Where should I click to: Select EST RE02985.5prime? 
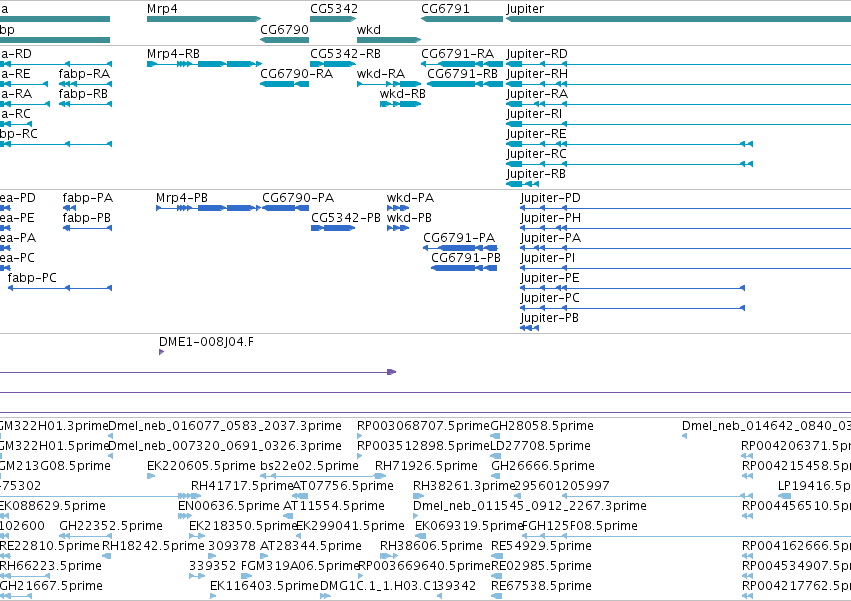click(541, 567)
